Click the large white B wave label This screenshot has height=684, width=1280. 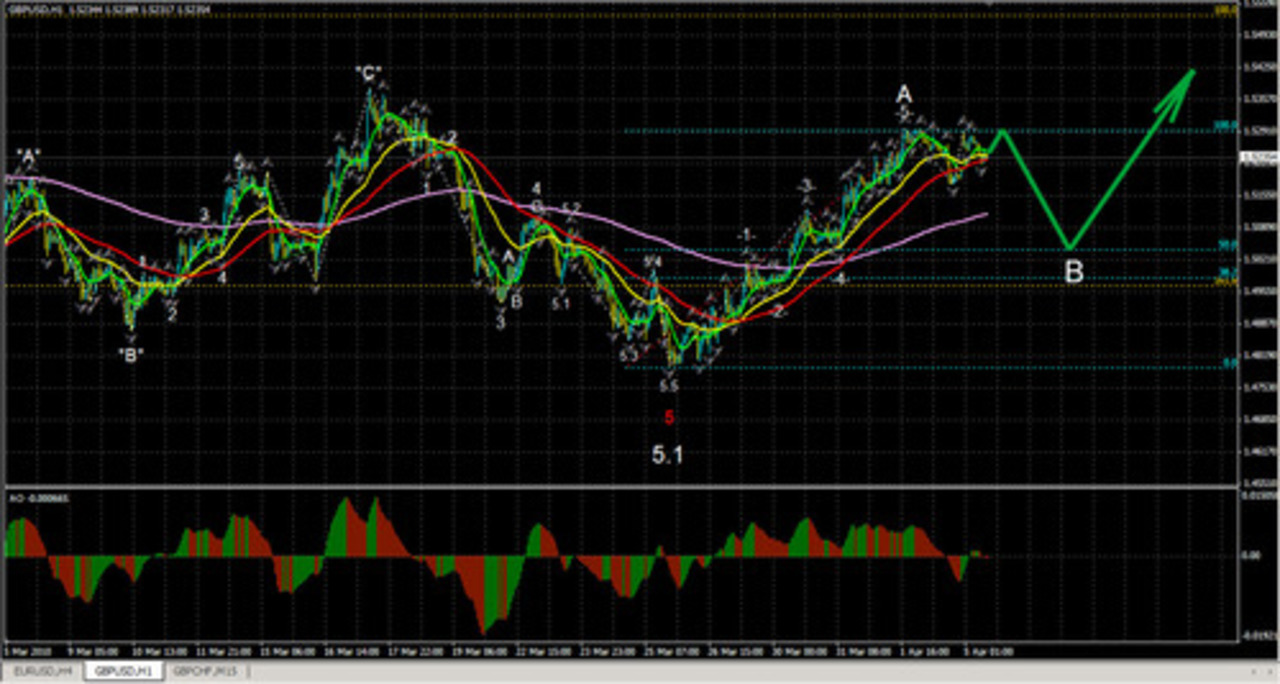[x=1073, y=271]
